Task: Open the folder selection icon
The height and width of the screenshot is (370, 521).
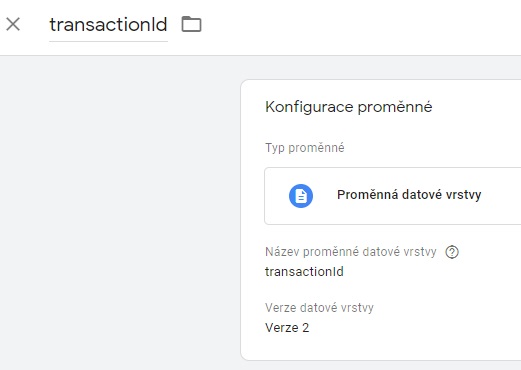Action: pyautogui.click(x=191, y=24)
